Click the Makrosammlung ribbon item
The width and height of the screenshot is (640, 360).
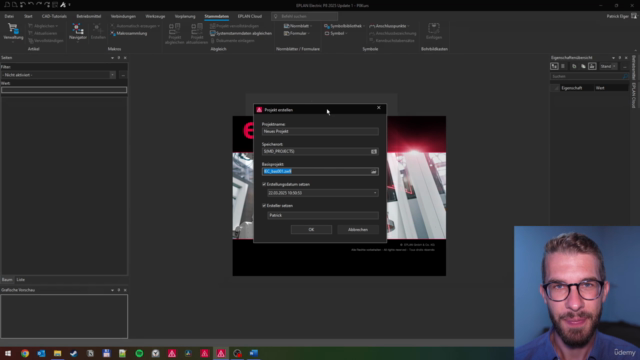[x=129, y=33]
